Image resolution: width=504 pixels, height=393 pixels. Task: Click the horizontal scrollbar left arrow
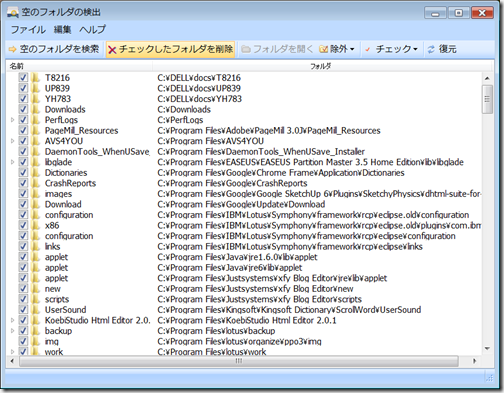tap(12, 361)
